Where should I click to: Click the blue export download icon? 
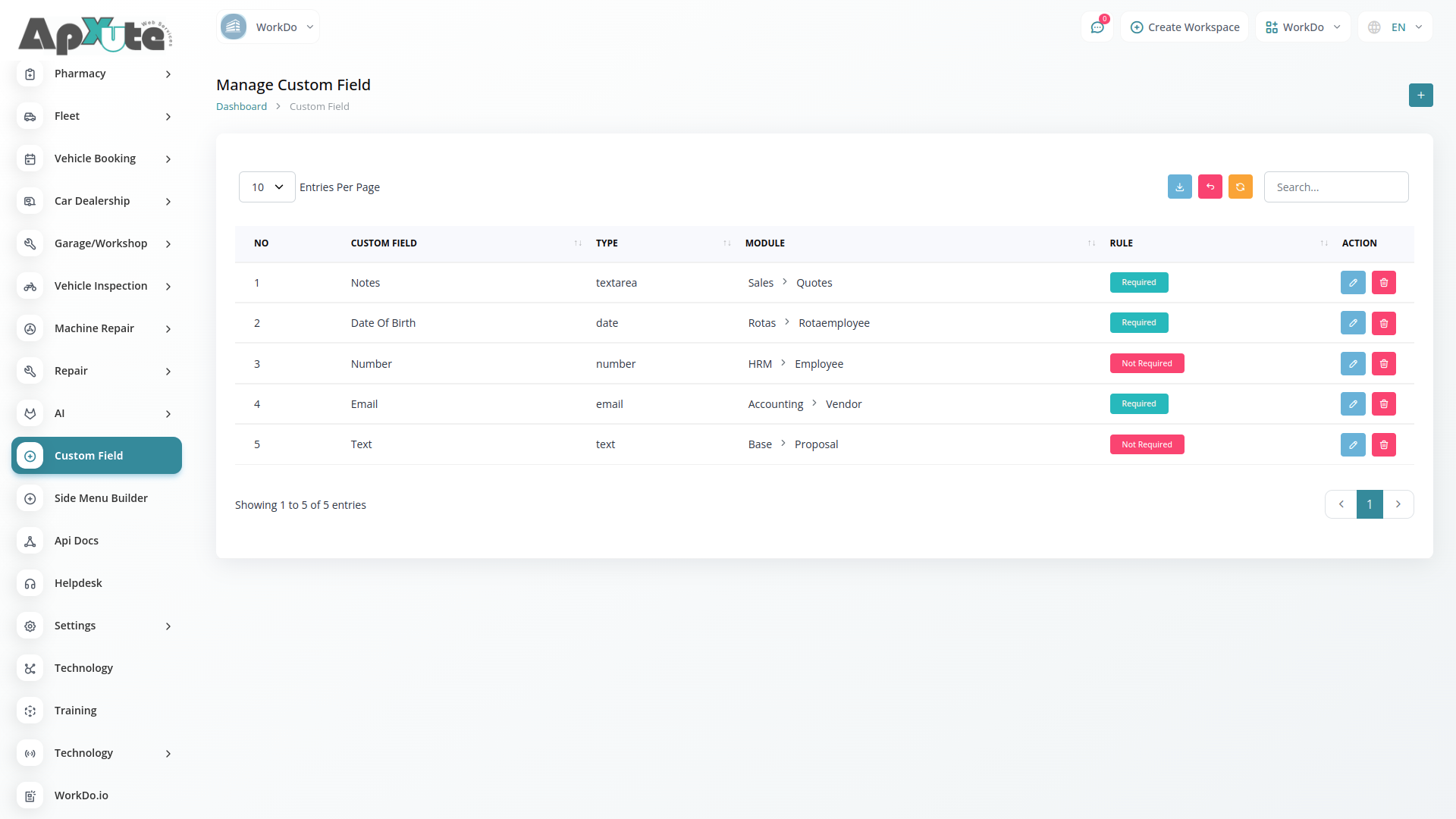point(1179,187)
